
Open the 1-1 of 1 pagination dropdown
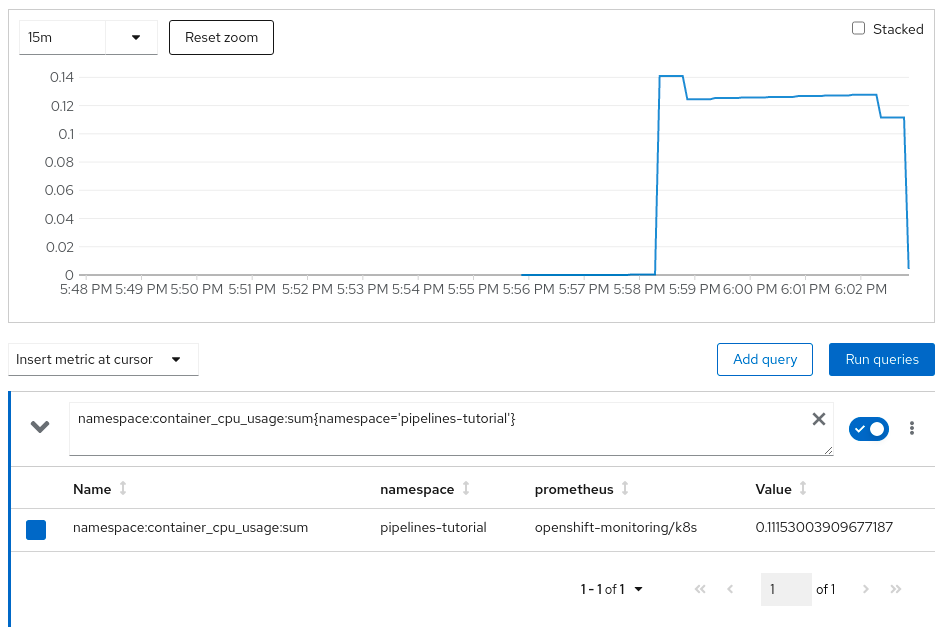pos(612,589)
